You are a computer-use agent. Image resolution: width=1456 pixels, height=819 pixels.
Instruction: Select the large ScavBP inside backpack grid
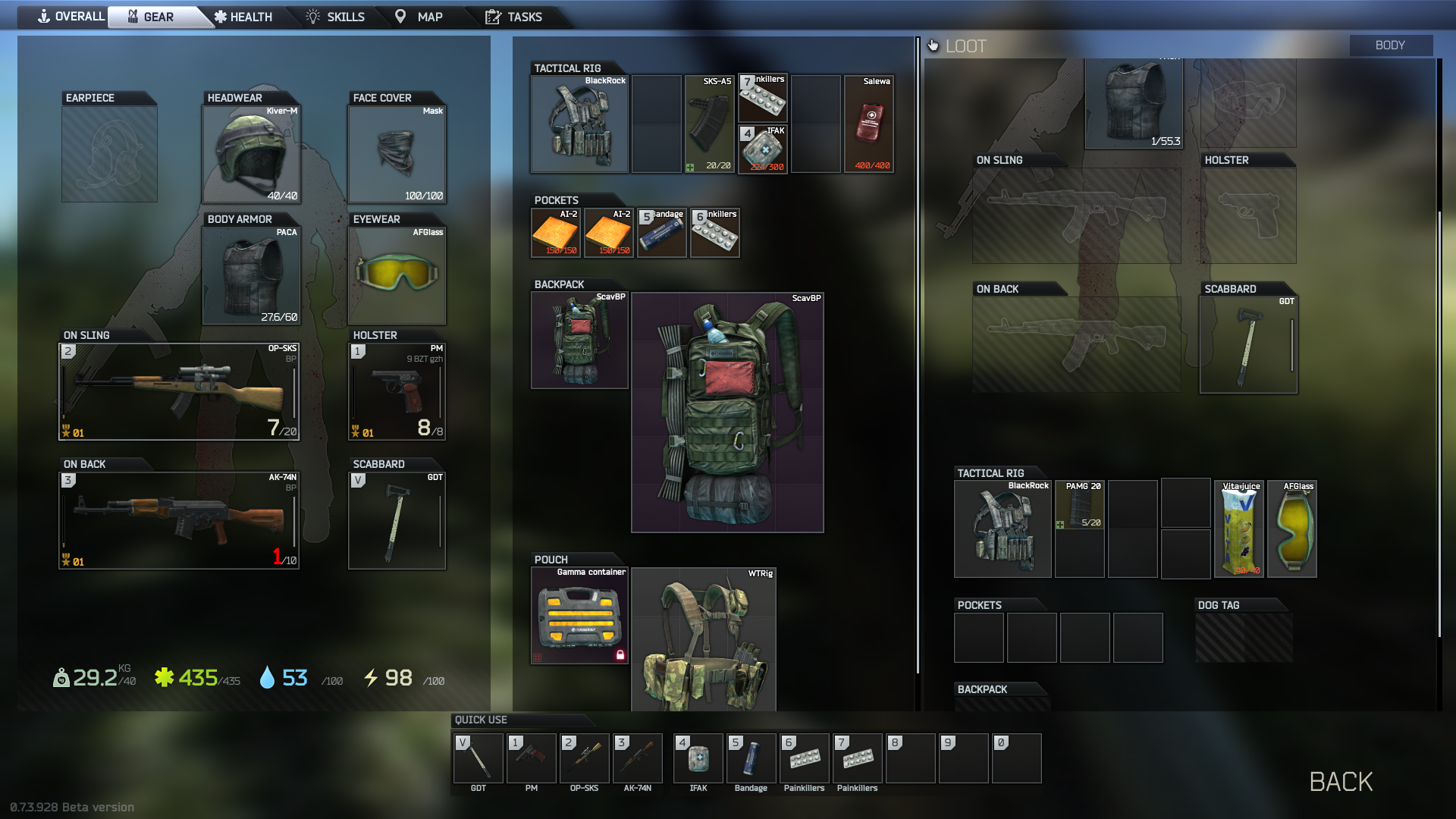[727, 413]
